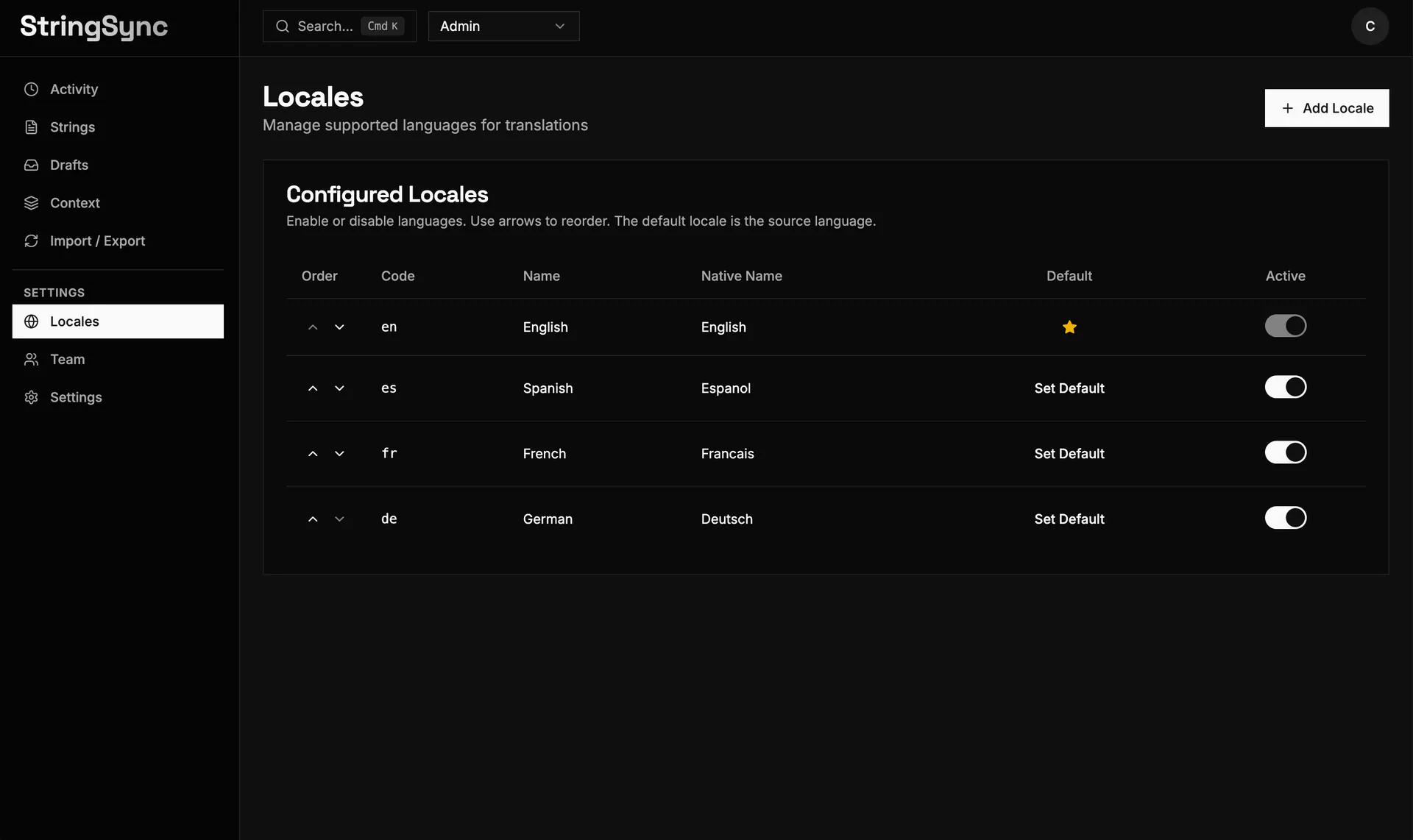Open the Settings page
This screenshot has width=1413, height=840.
click(x=118, y=397)
